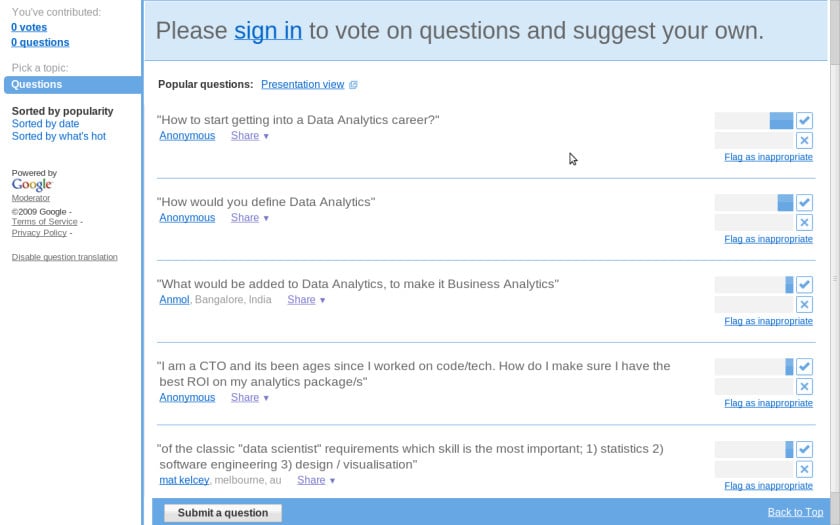Vote yes on the CTO analytics ROI question
The width and height of the screenshot is (840, 525).
pyautogui.click(x=804, y=367)
